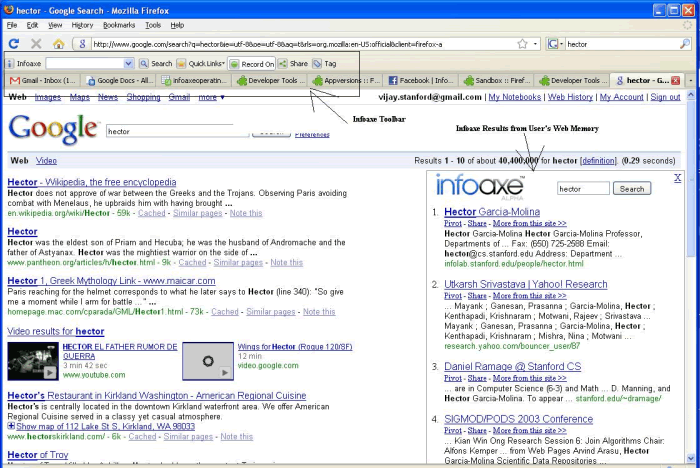Click 'Note this' under the pantheon.org result
The width and height of the screenshot is (700, 468).
tap(287, 263)
